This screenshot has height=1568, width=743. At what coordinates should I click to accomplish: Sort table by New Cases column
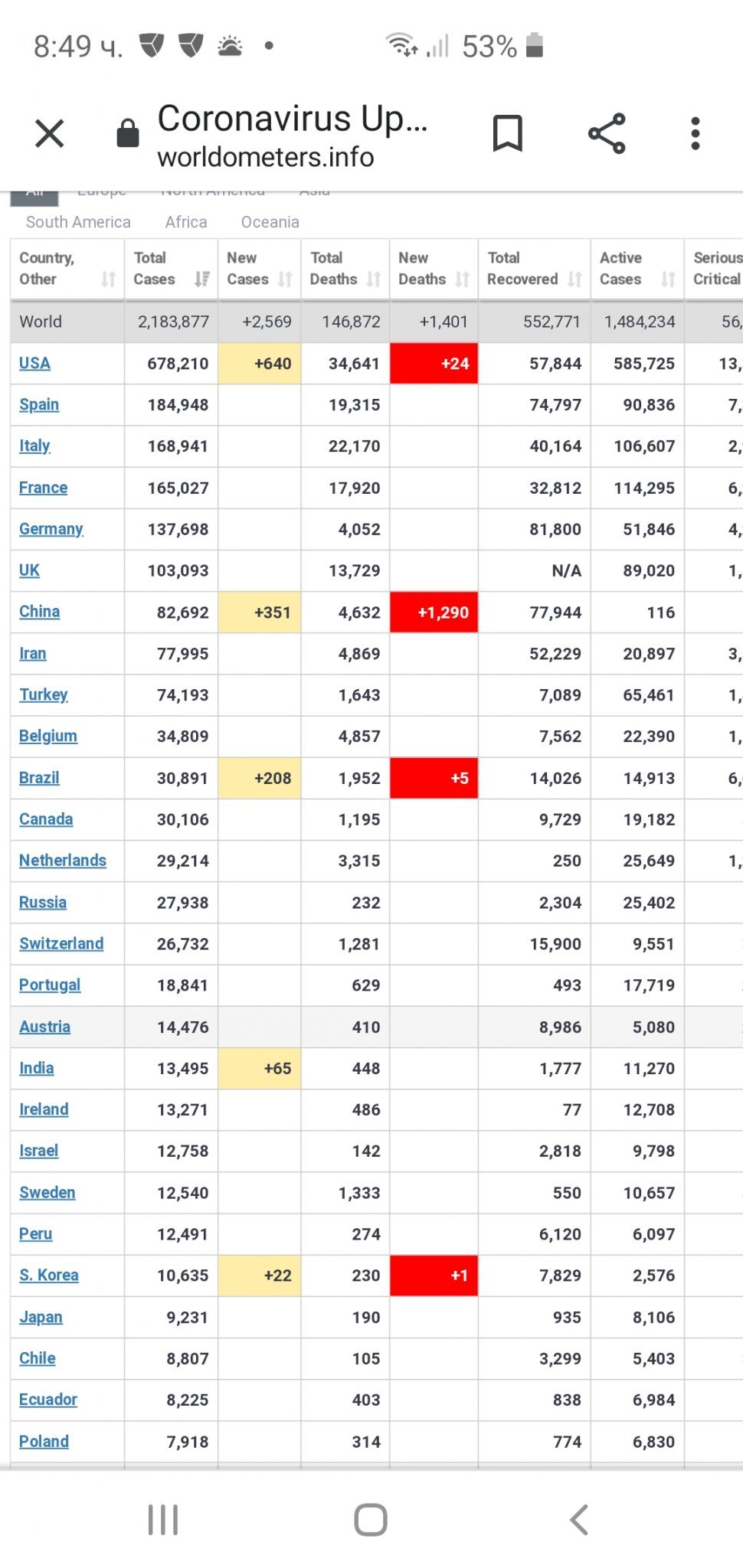click(285, 279)
